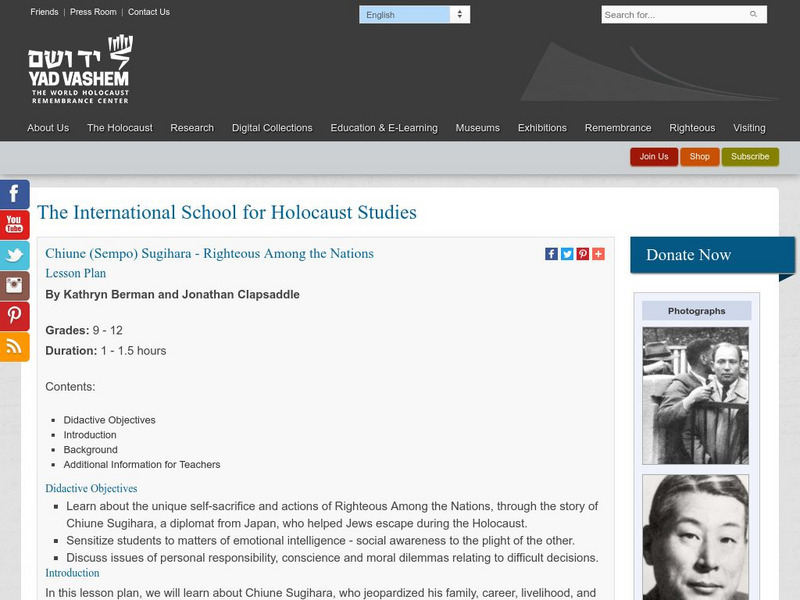Jump to Background contents item
This screenshot has width=800, height=600.
(x=90, y=449)
